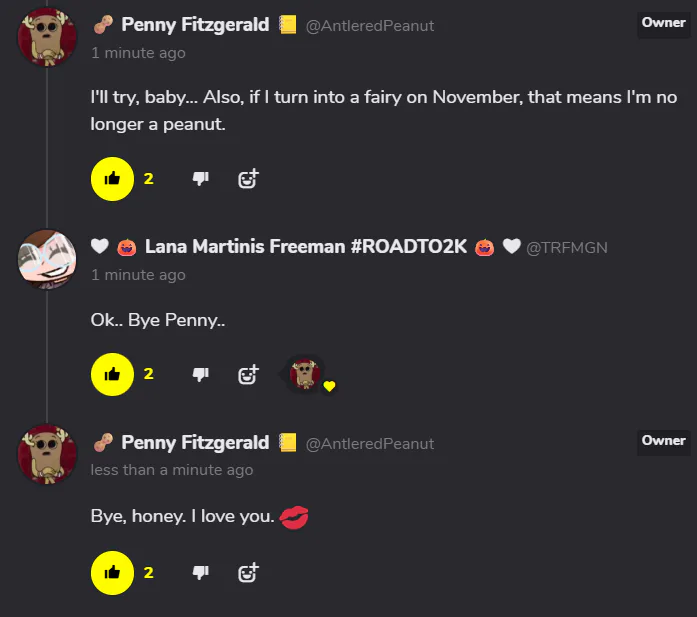
Task: Unlike the "Bye, honey. I love you" comment
Action: click(x=112, y=573)
